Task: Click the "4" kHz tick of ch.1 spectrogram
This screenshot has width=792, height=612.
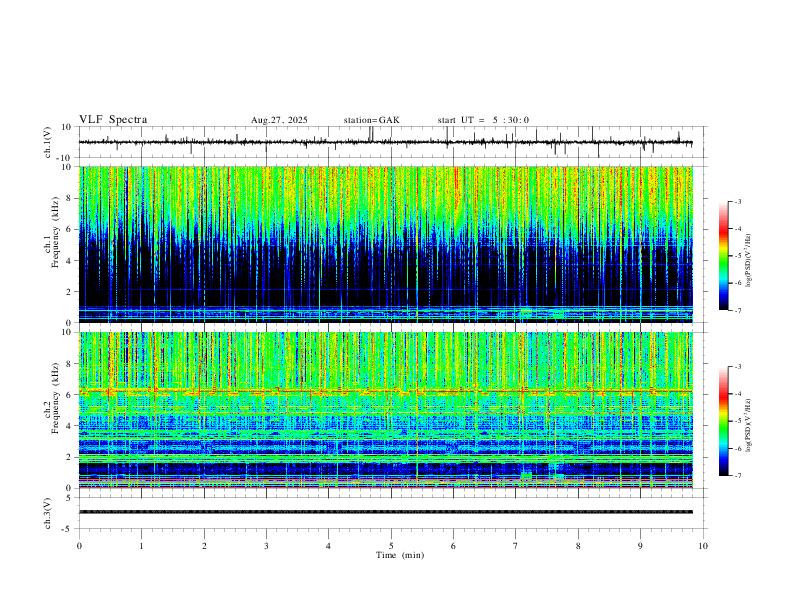Action: (x=69, y=261)
